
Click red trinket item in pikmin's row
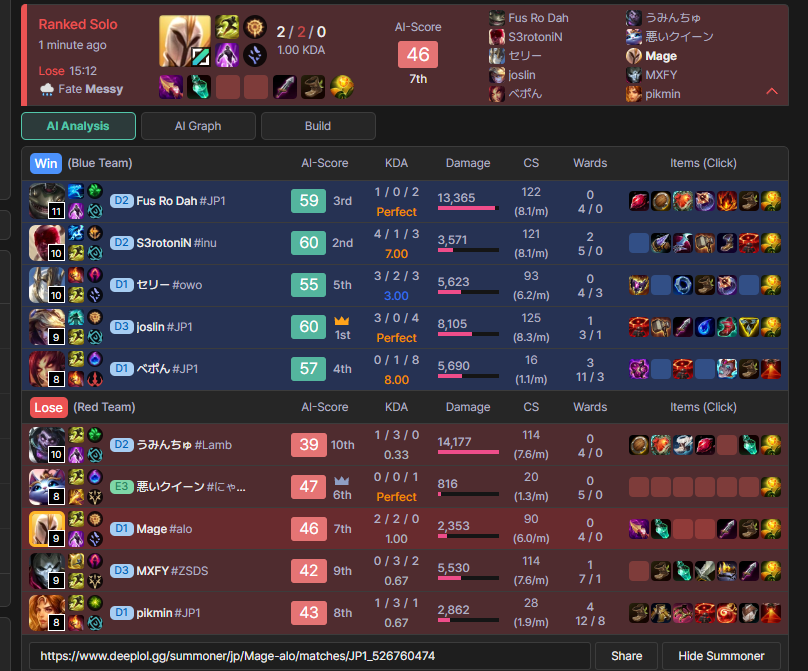click(x=771, y=613)
